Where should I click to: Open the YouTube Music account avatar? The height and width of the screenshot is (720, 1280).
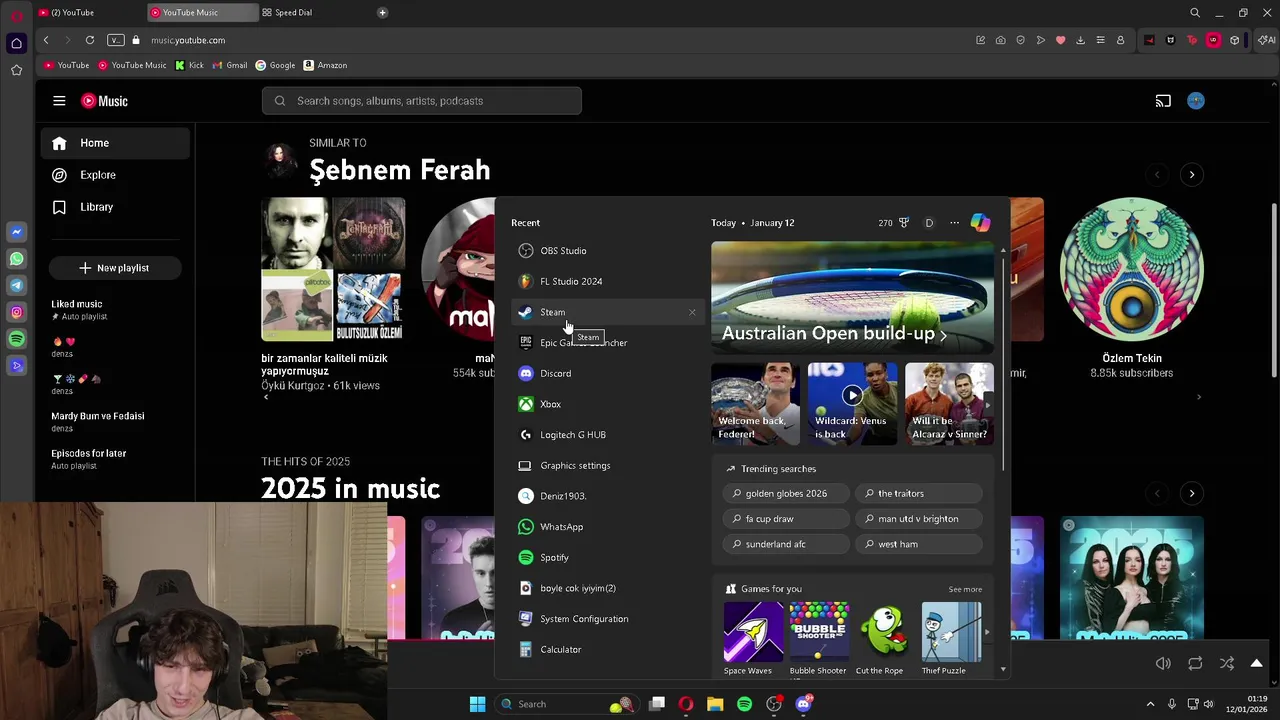tap(1196, 101)
